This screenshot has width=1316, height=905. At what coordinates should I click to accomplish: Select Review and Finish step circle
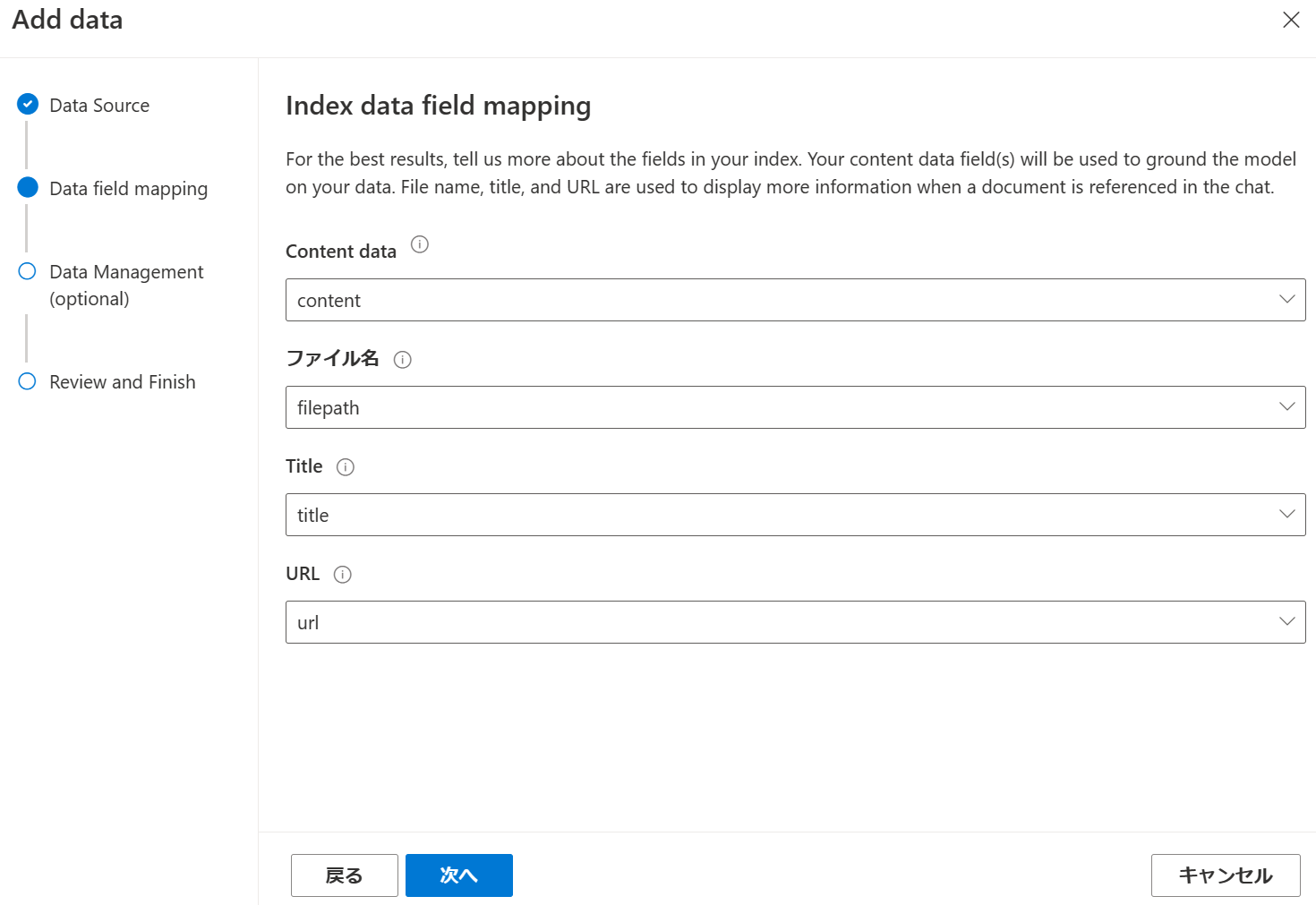pyautogui.click(x=28, y=381)
